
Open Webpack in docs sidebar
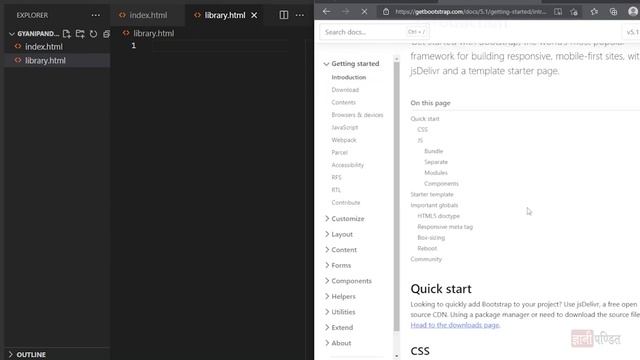(344, 140)
